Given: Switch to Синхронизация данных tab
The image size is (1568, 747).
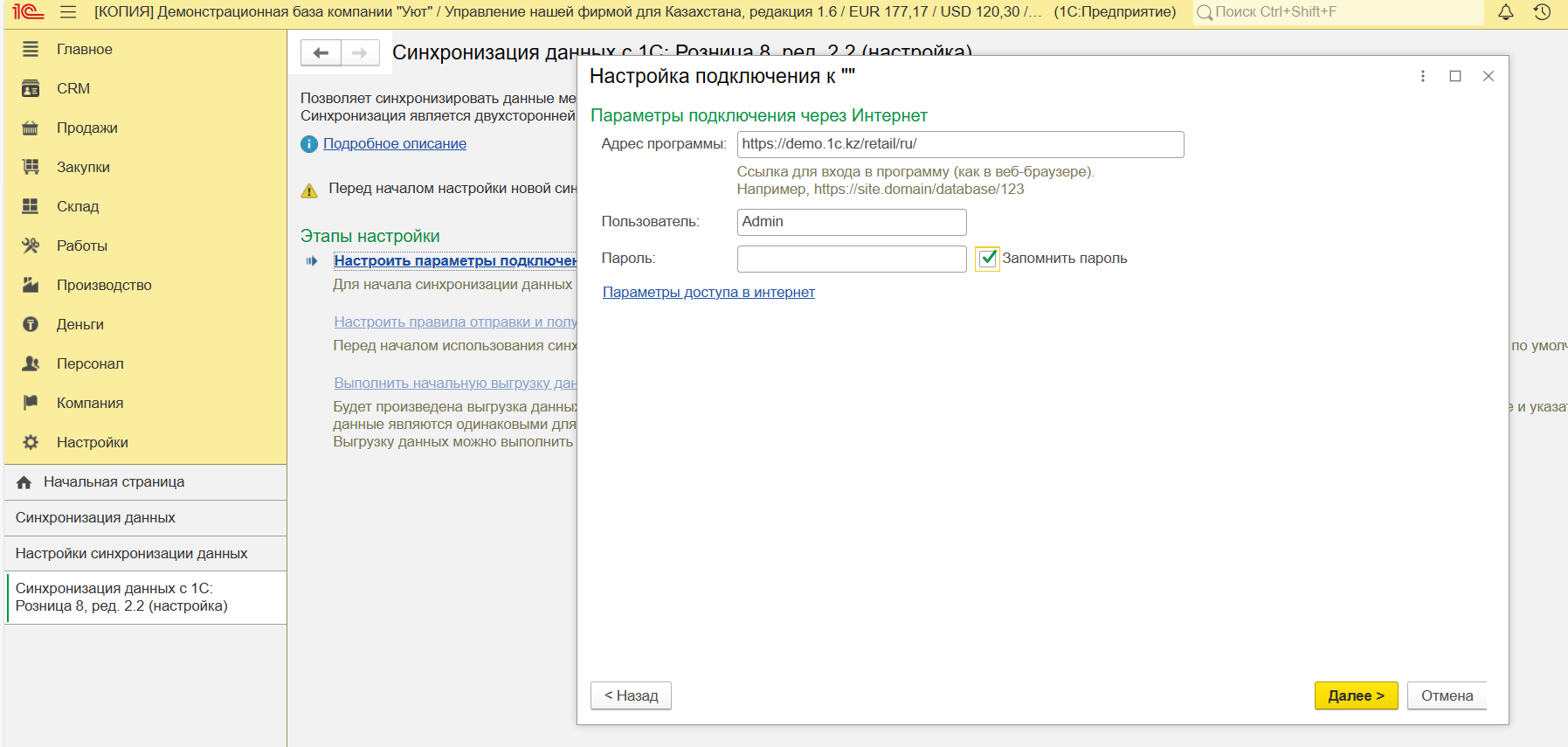Looking at the screenshot, I should [95, 518].
